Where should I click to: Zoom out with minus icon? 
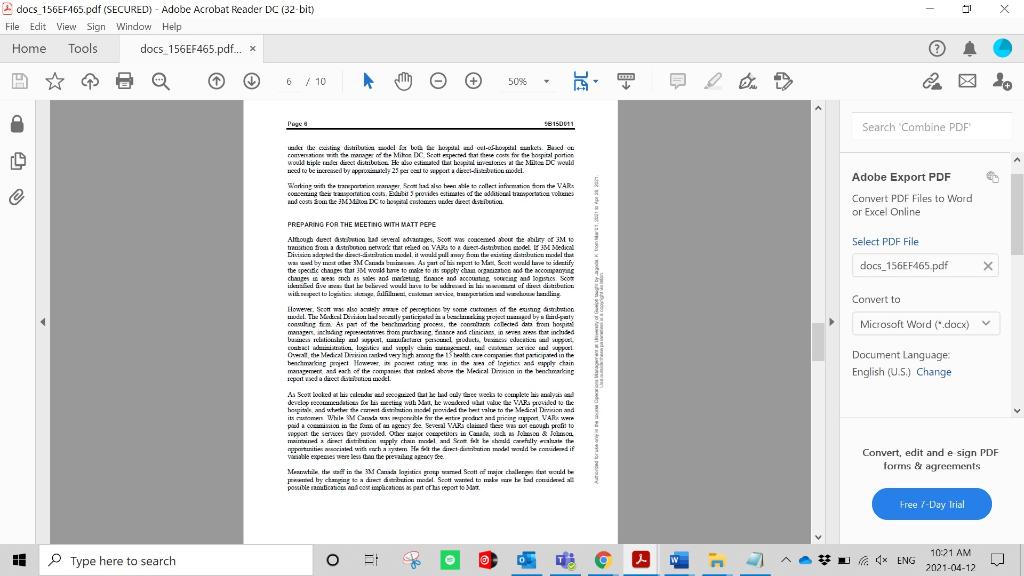click(x=438, y=81)
